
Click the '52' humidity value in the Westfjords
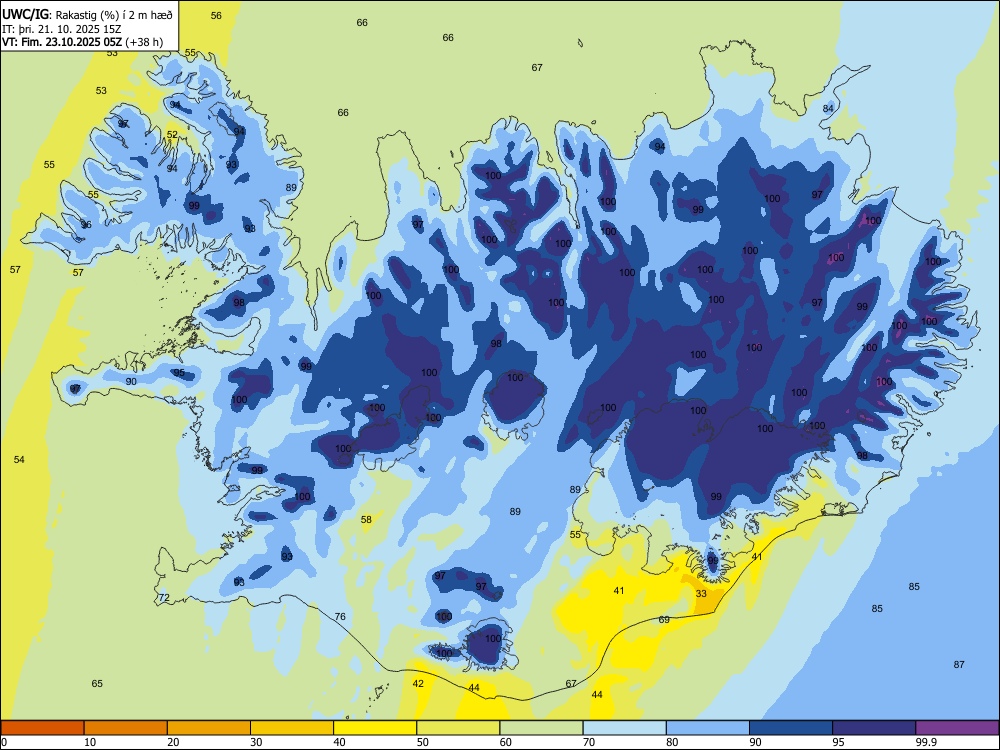pyautogui.click(x=172, y=135)
